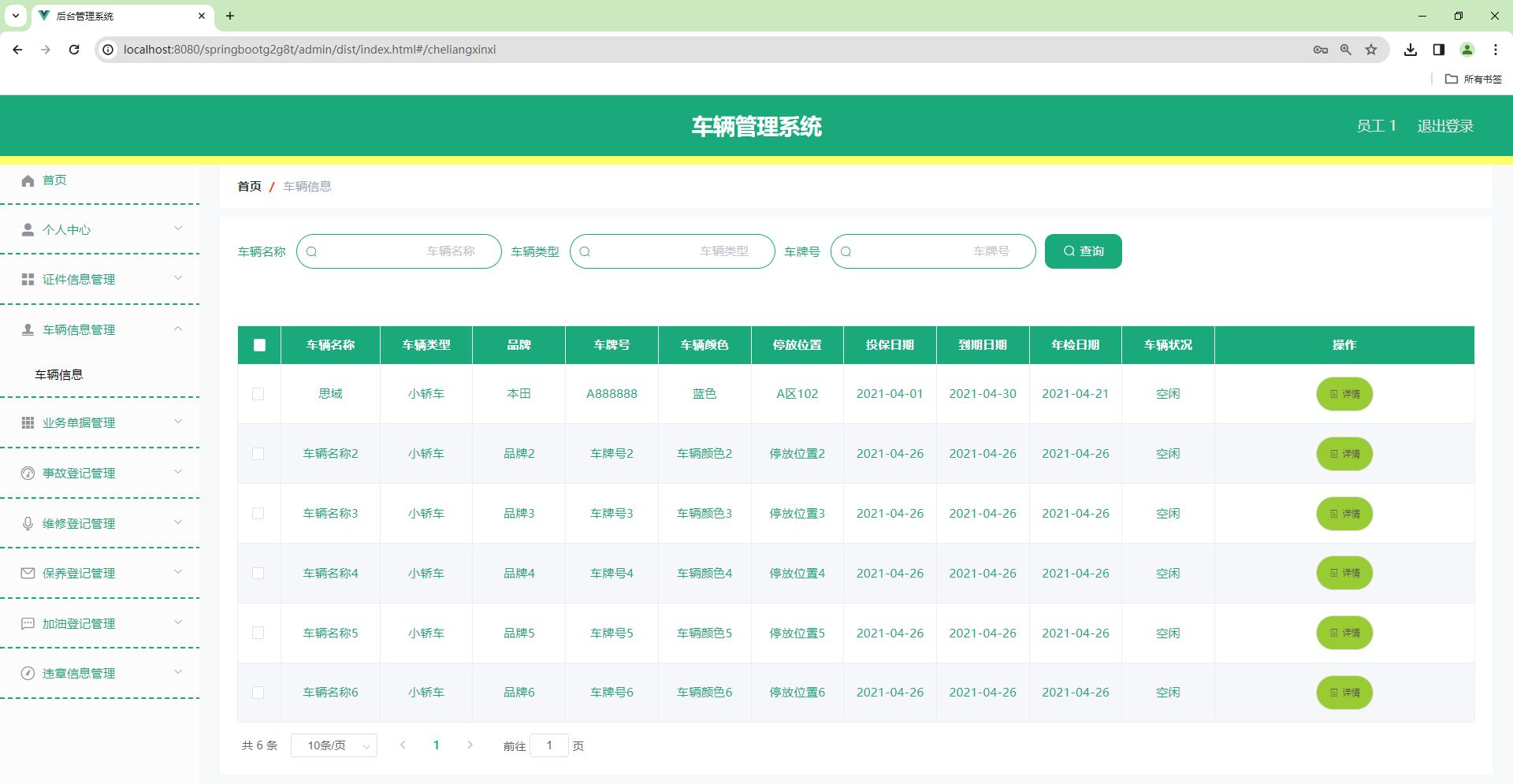
Task: Click the search icon inside 车辆类型 field
Action: pyautogui.click(x=585, y=251)
